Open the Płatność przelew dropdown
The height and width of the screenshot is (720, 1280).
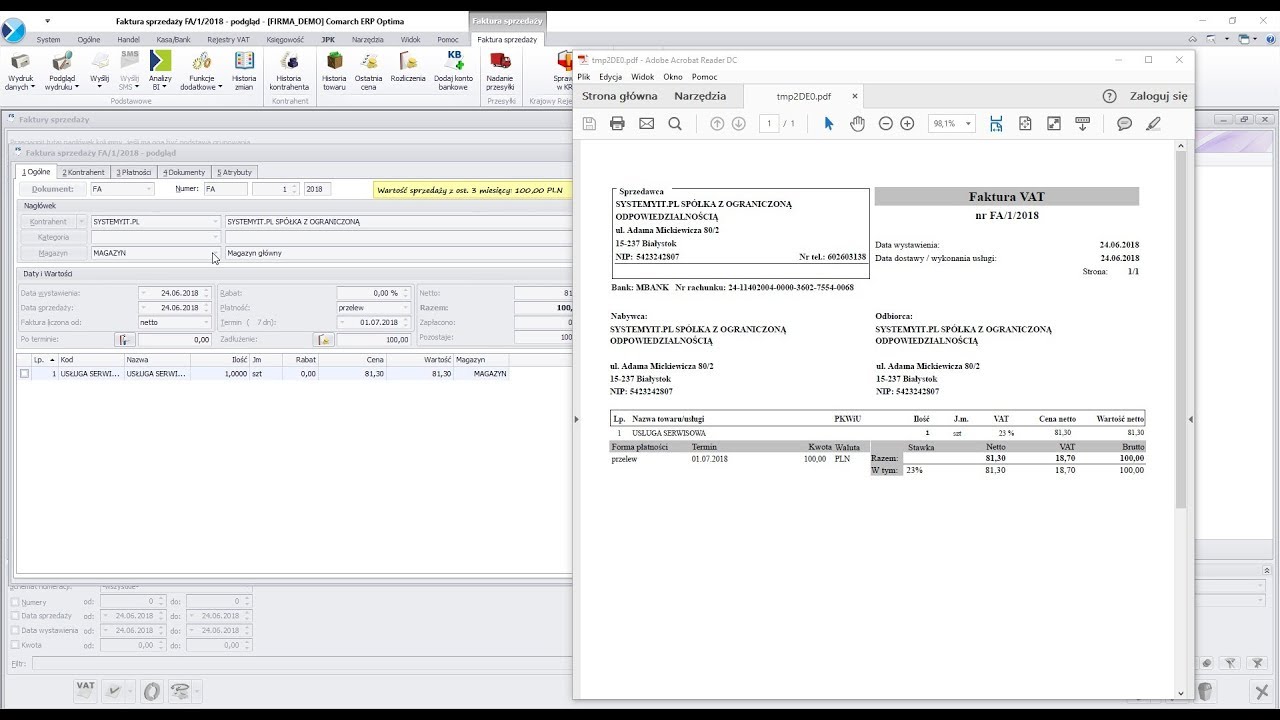pyautogui.click(x=408, y=308)
